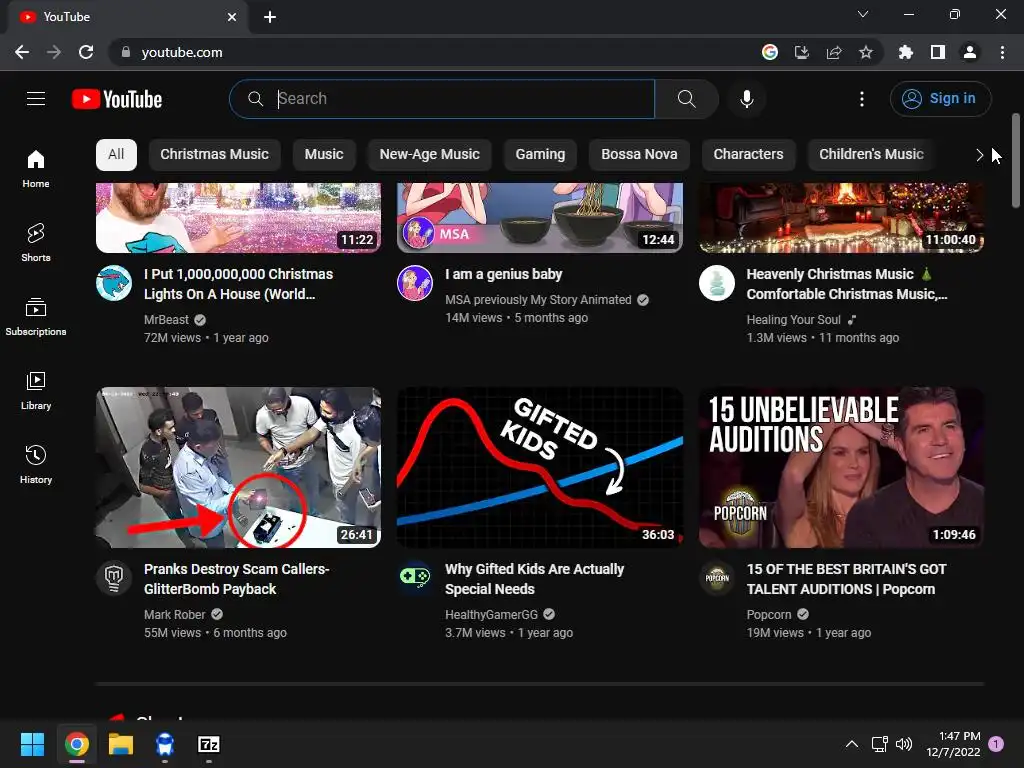
Task: Go back in browser history
Action: pyautogui.click(x=22, y=52)
